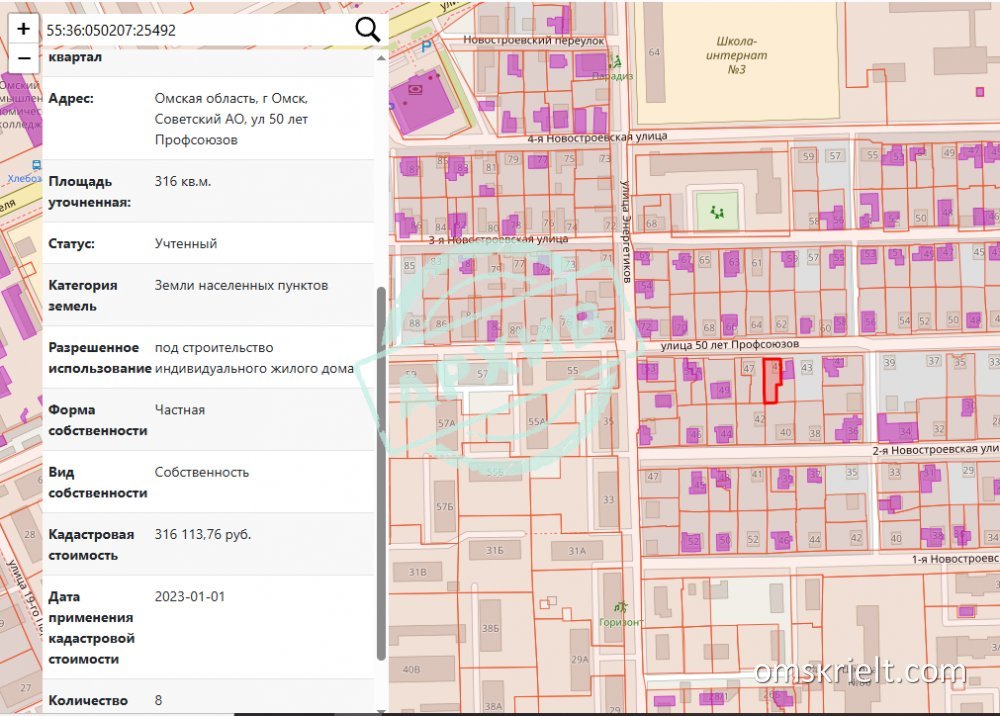Click the building labeled 31А
Viewport: 1000px width, 716px height.
[577, 551]
